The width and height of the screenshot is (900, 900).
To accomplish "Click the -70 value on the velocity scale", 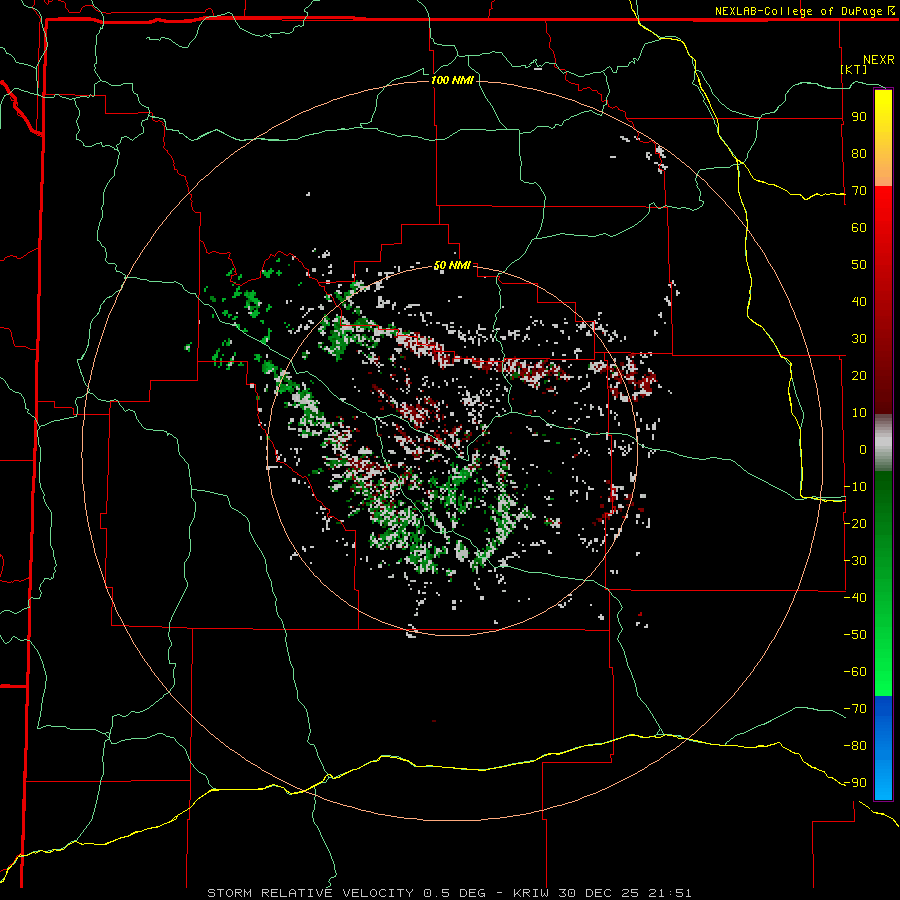I will pyautogui.click(x=855, y=709).
